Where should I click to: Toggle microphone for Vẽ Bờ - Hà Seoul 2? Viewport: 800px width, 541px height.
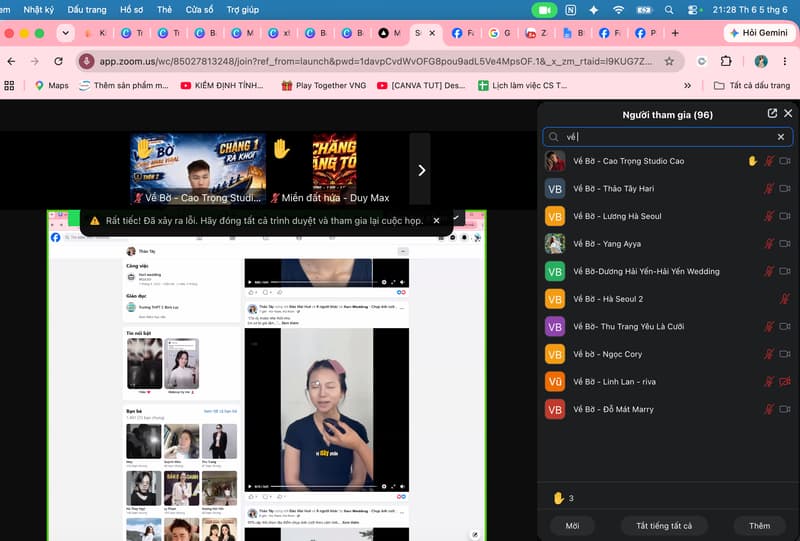tap(785, 299)
